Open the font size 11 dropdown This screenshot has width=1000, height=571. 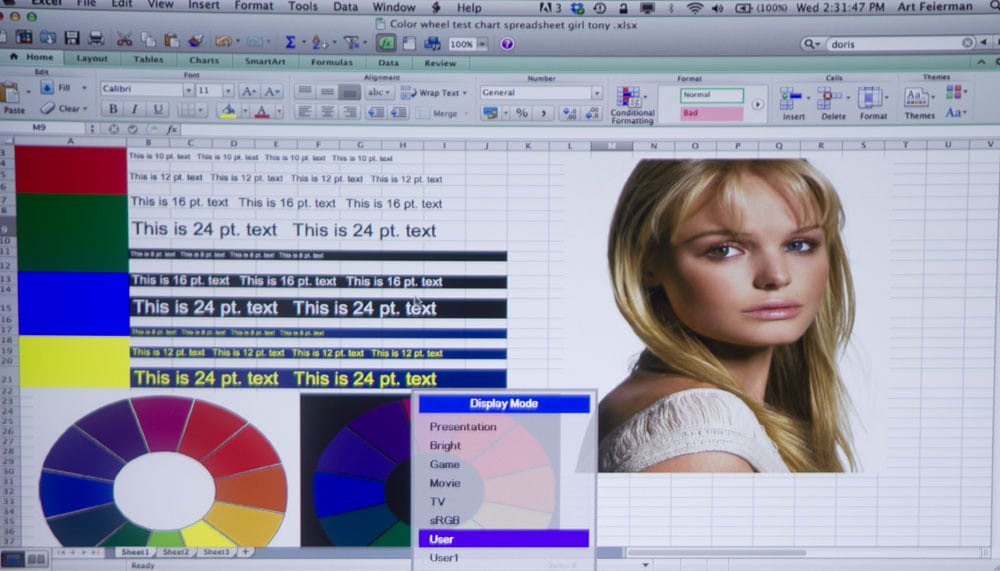click(x=228, y=91)
